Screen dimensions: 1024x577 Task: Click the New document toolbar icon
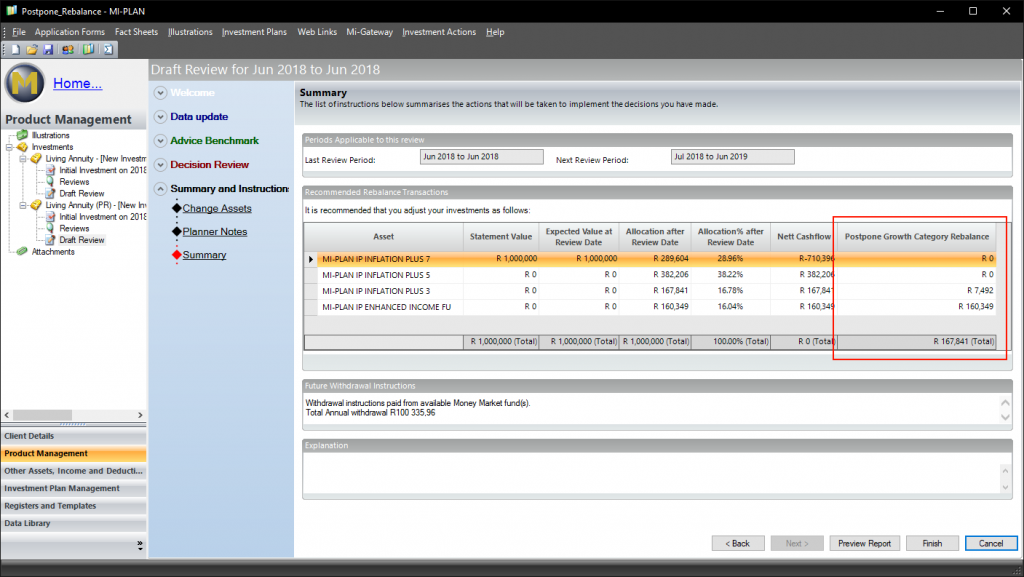click(x=17, y=48)
